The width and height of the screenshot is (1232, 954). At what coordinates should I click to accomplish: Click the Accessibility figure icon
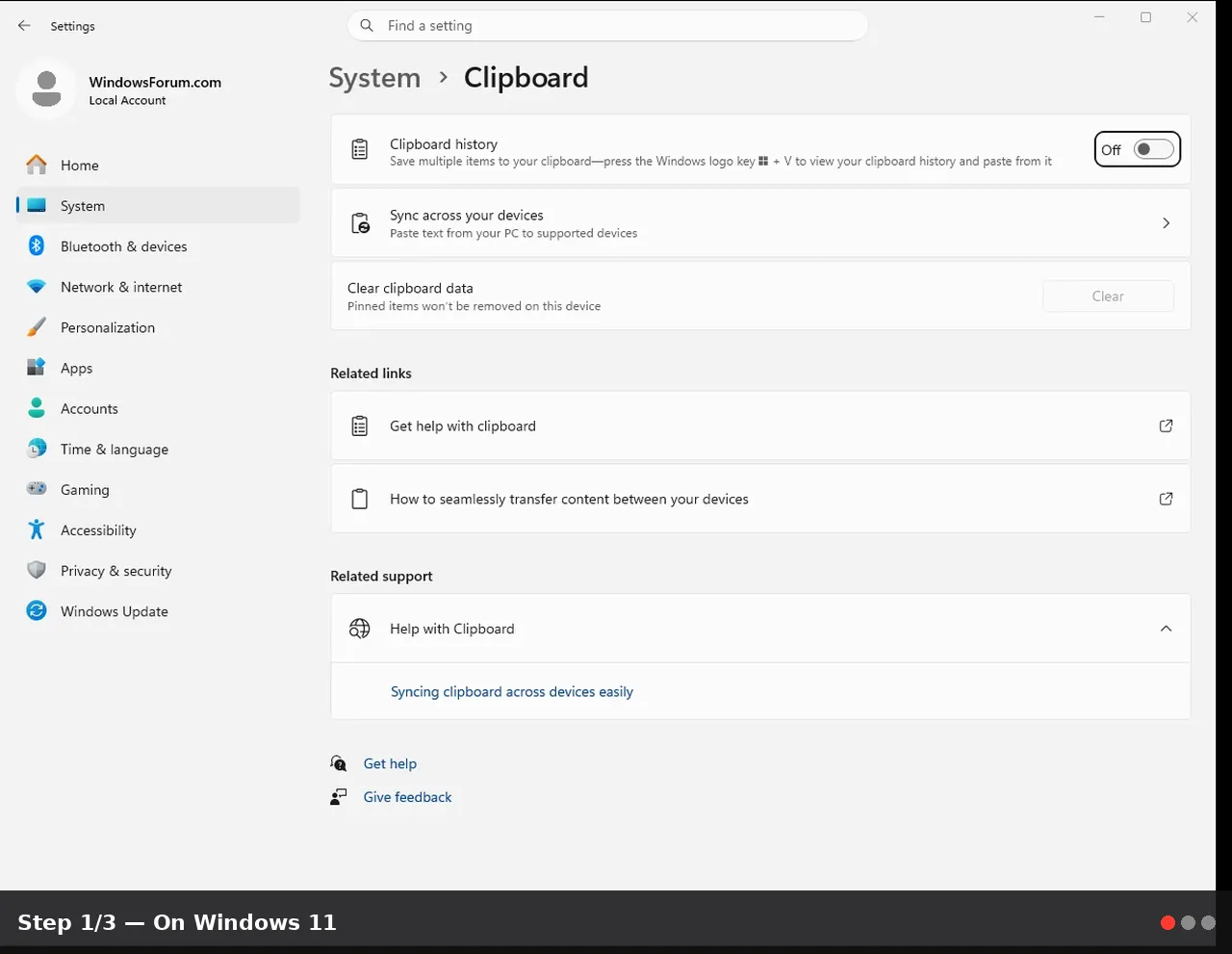click(x=37, y=529)
